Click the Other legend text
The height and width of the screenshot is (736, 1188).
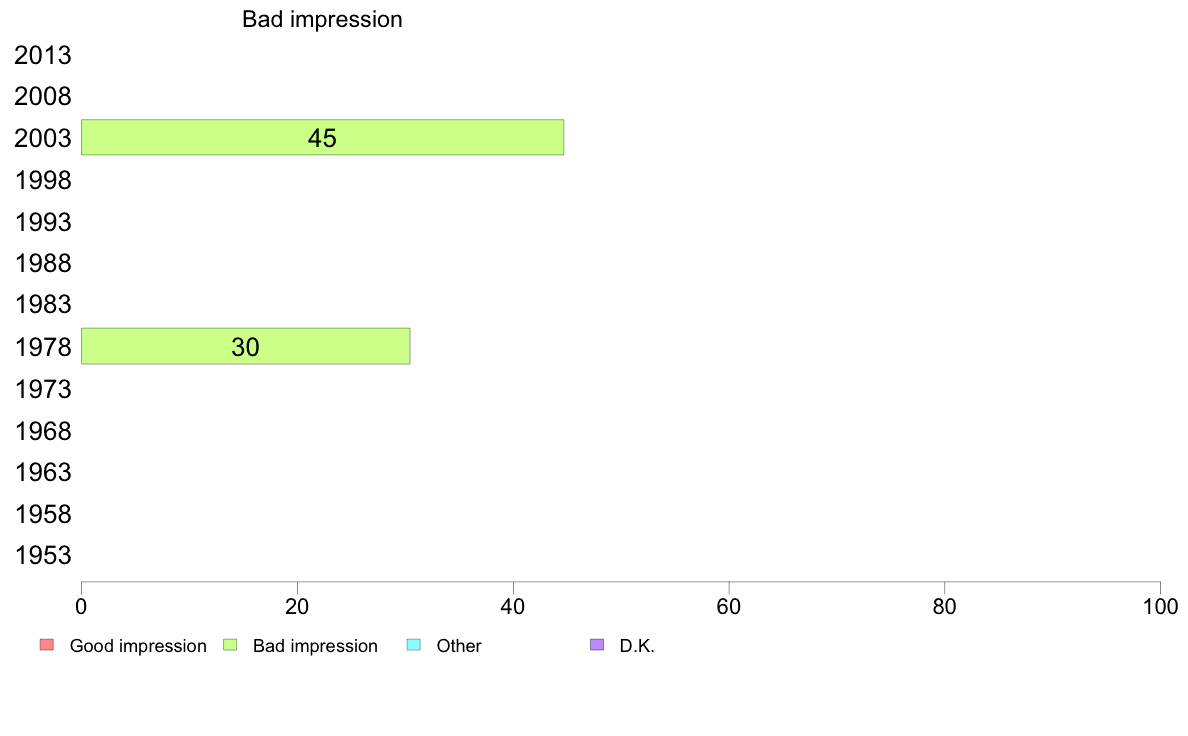(459, 646)
